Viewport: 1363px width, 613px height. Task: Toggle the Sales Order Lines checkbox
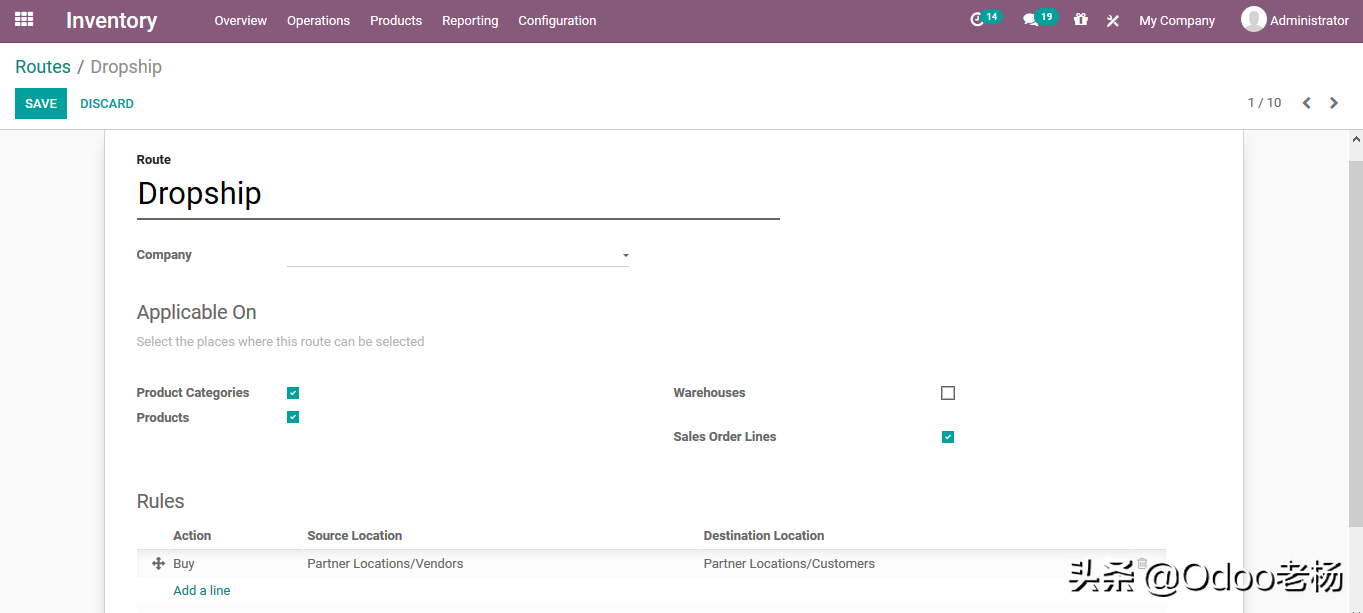(948, 437)
